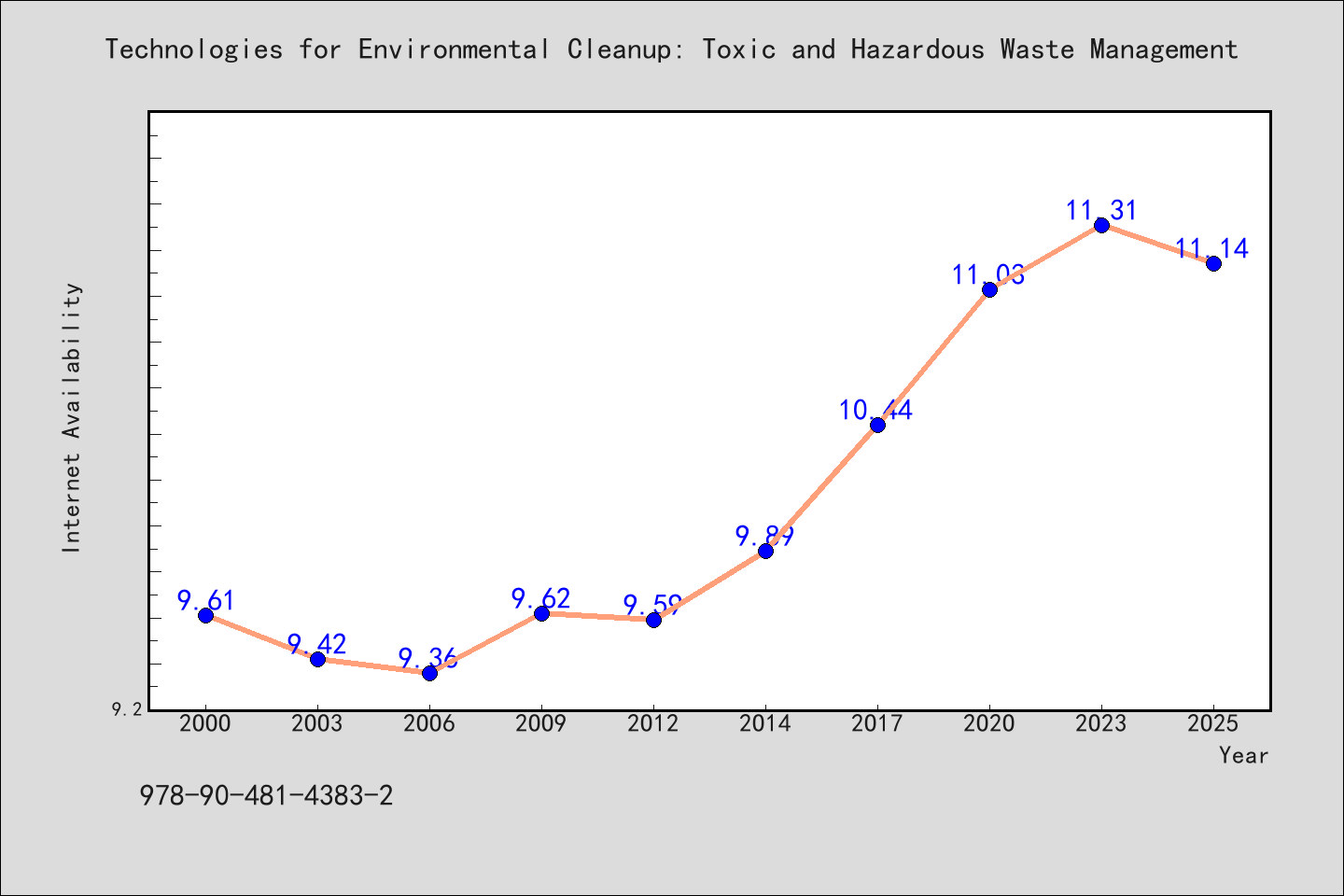Select the data point labeled 9.61

(205, 615)
